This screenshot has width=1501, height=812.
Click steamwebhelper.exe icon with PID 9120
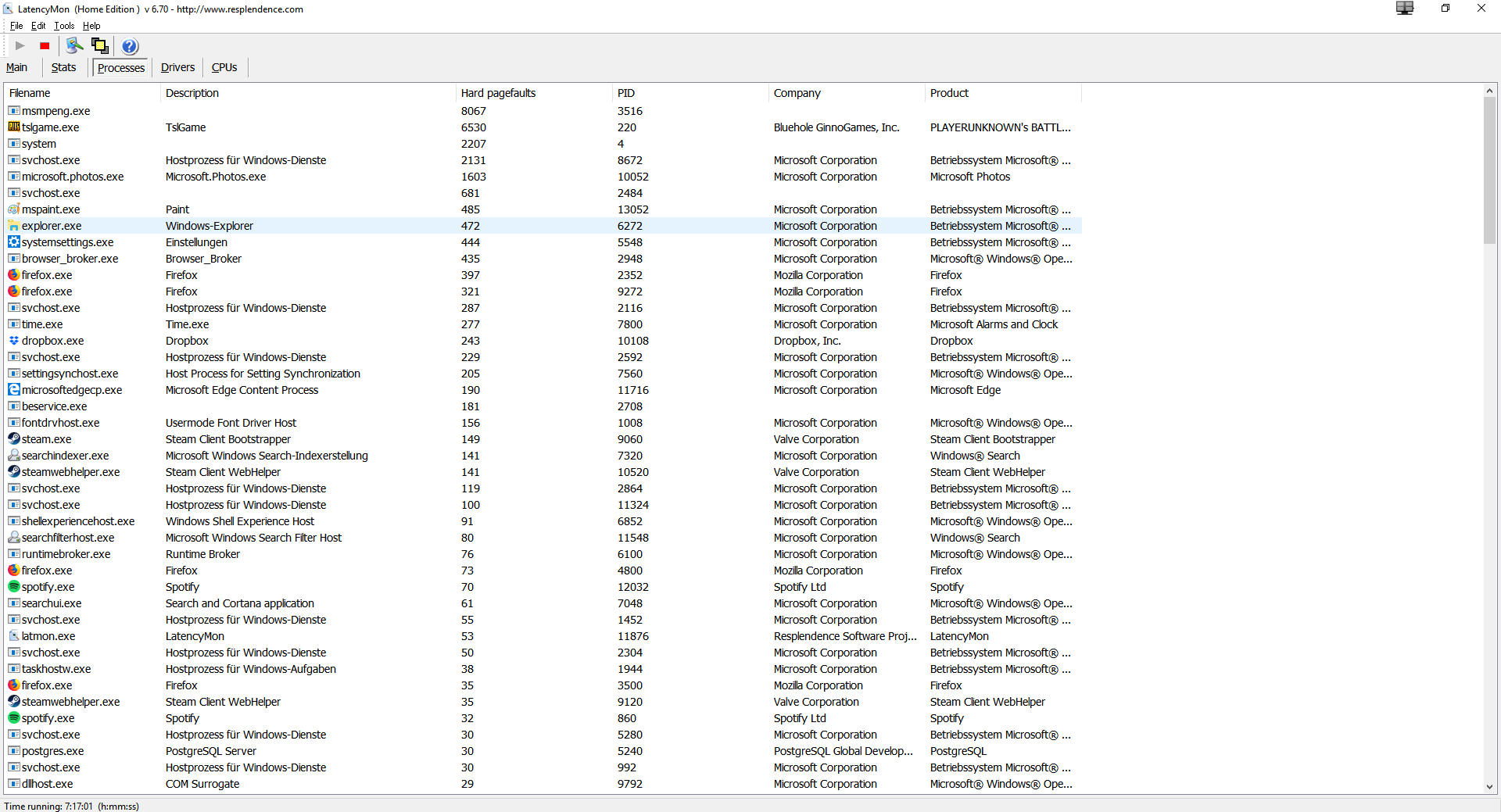(14, 701)
